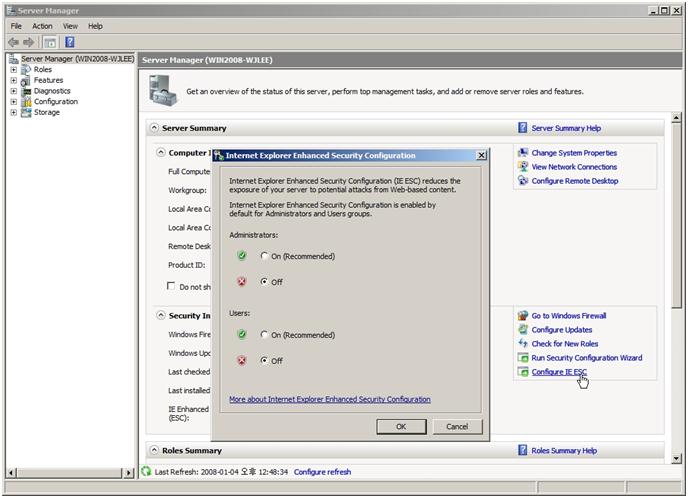Screen dimensions: 688x498
Task: Click Cancel in the IE ESC dialog
Action: [x=457, y=426]
